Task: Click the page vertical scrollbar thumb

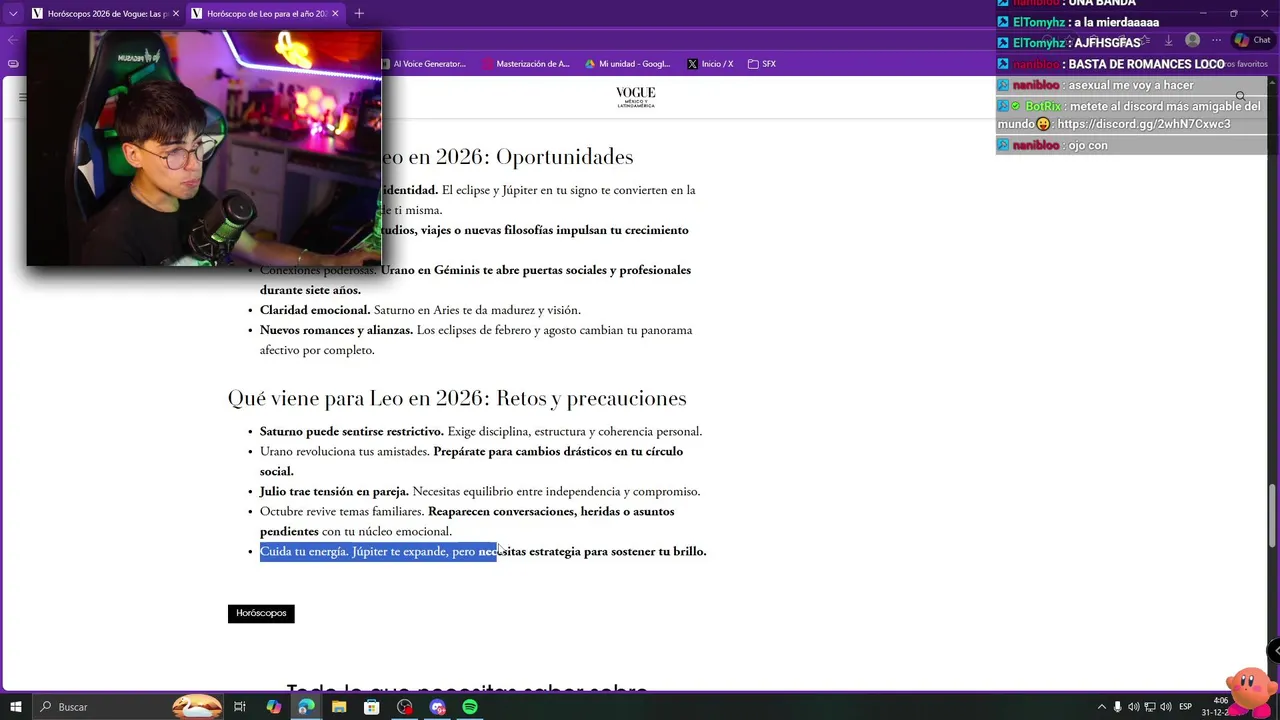Action: [x=1272, y=515]
